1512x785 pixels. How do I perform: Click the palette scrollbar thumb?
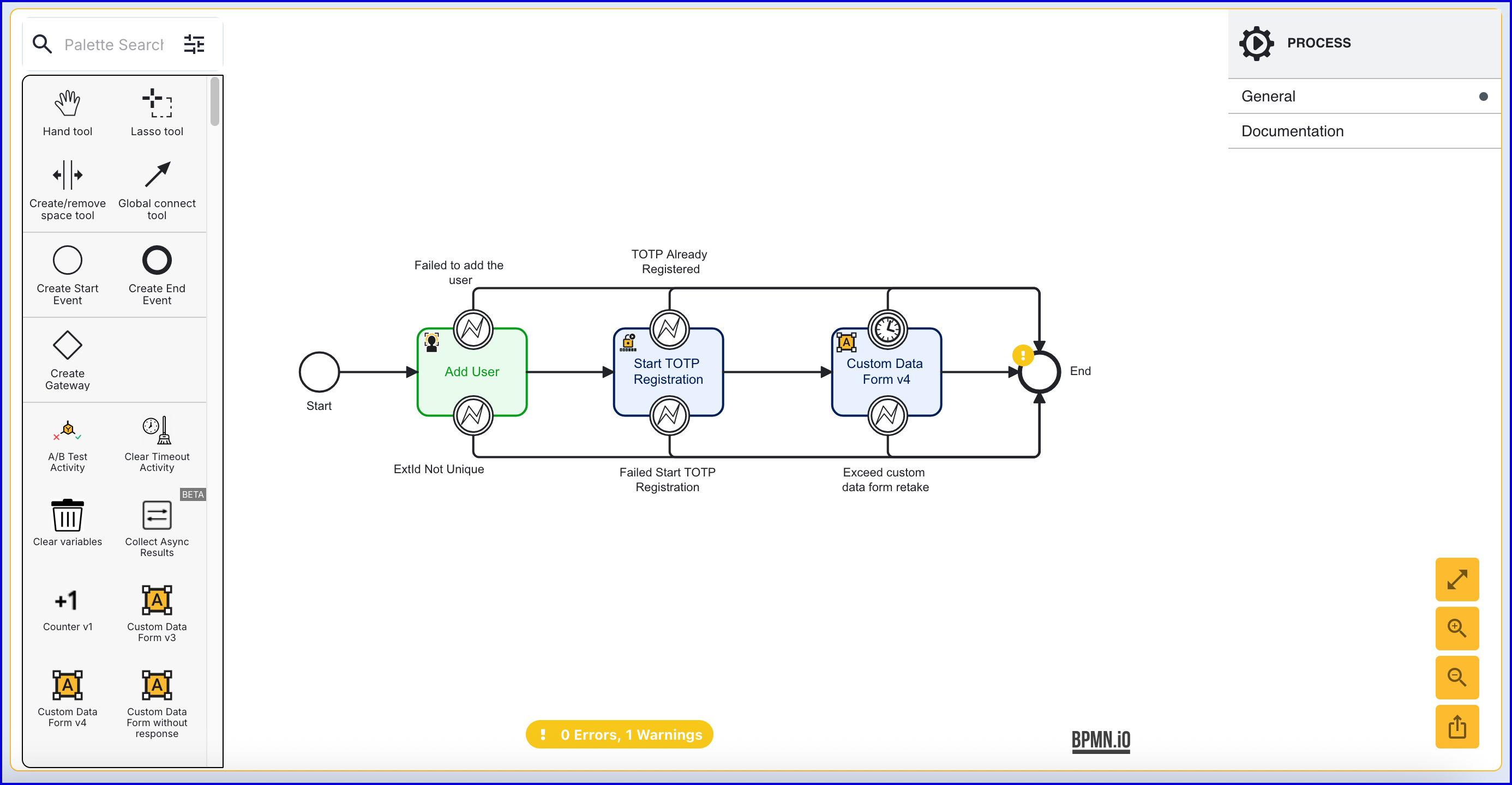(x=215, y=101)
